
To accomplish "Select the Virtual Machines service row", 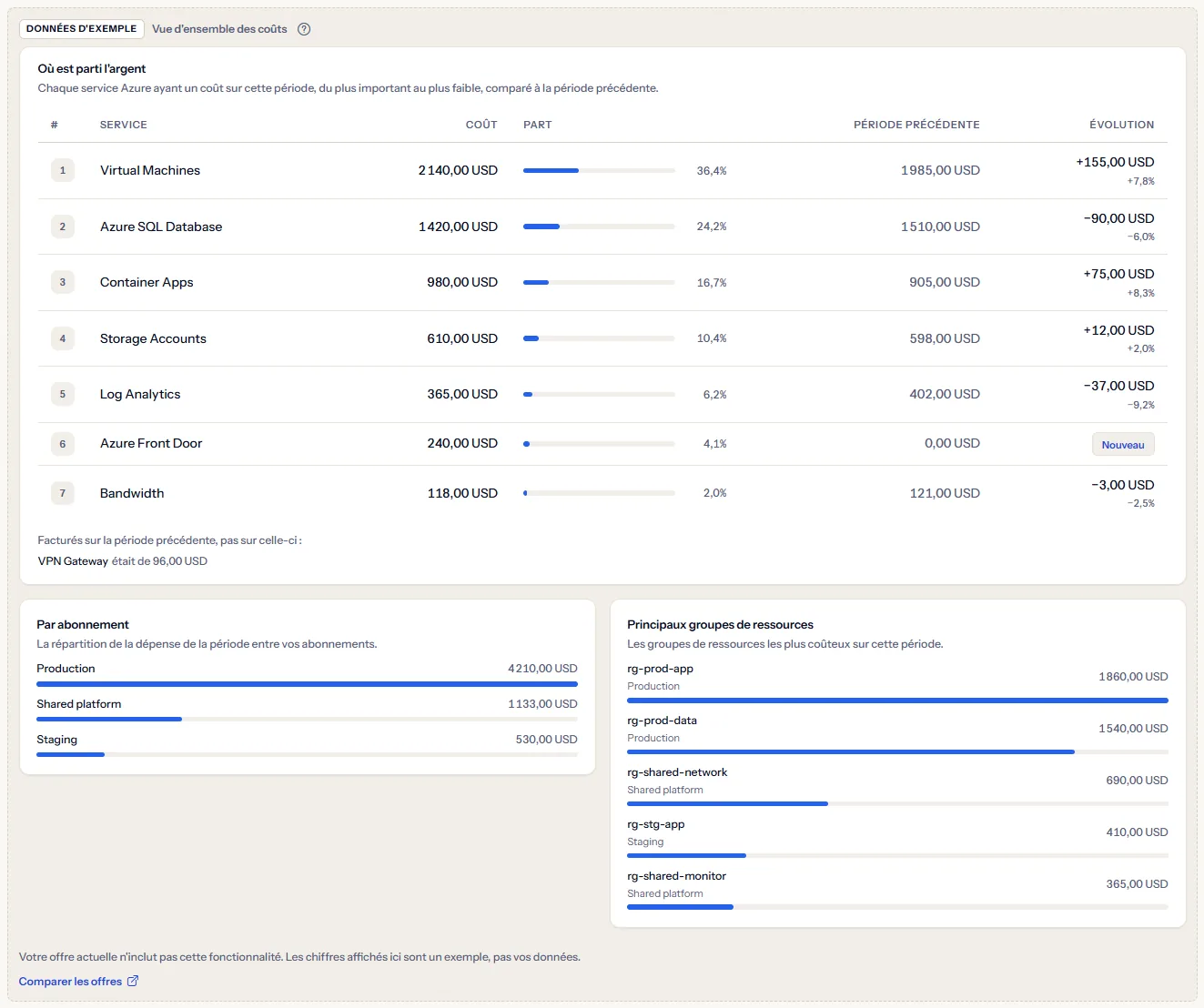I will click(x=602, y=171).
